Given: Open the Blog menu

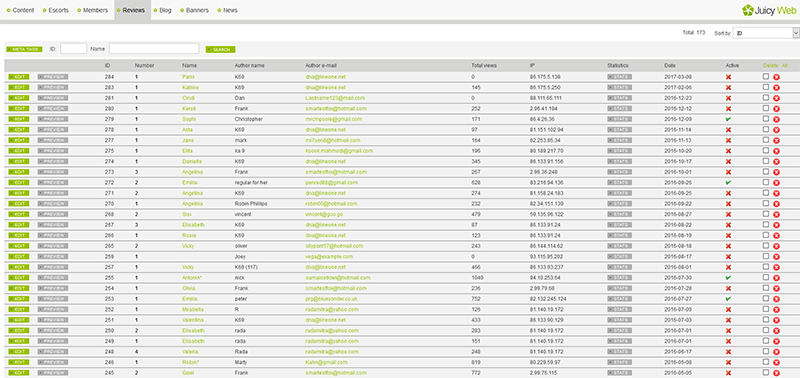Looking at the screenshot, I should coord(163,10).
